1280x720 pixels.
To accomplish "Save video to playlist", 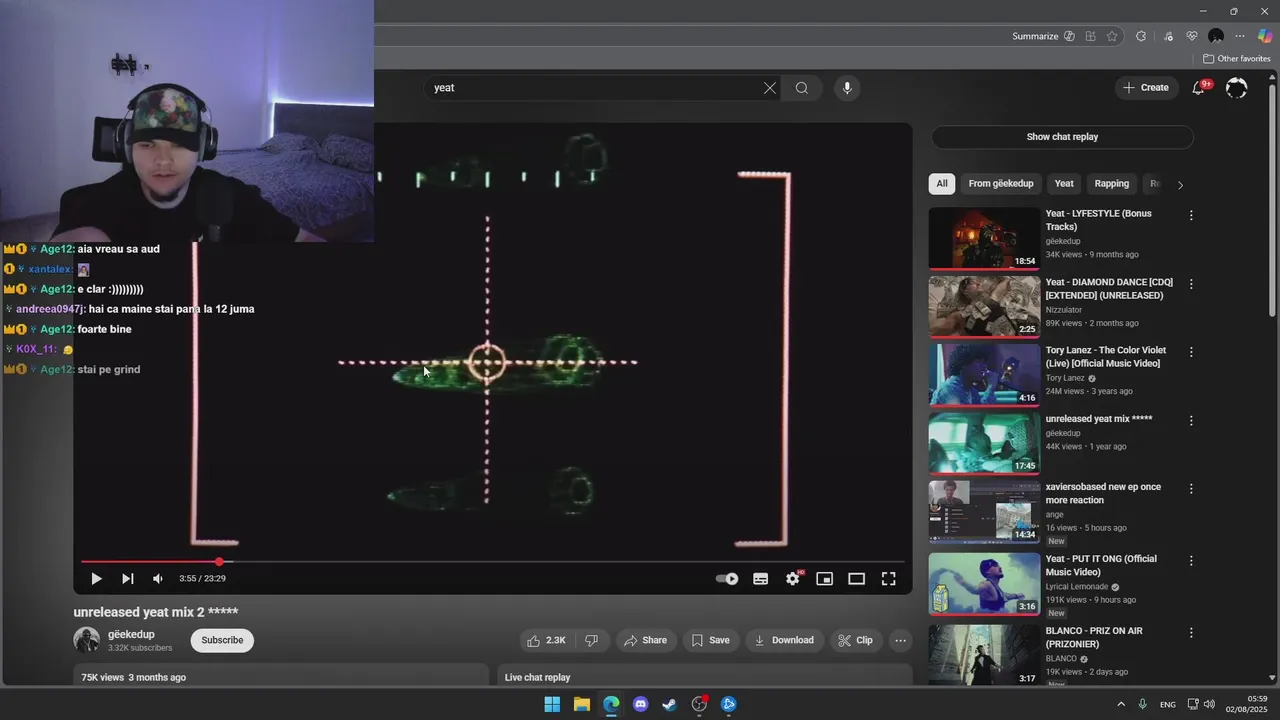I will click(x=710, y=640).
